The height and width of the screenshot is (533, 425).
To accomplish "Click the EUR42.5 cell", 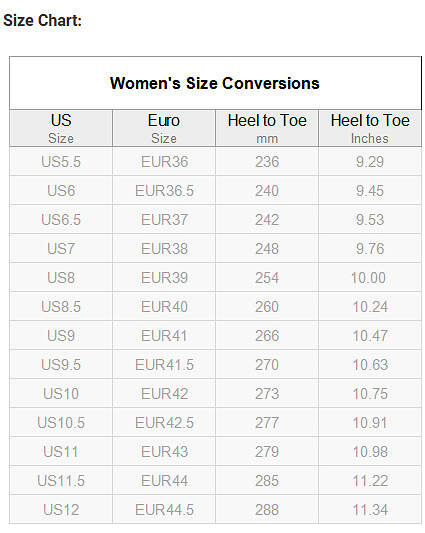I will point(164,423).
